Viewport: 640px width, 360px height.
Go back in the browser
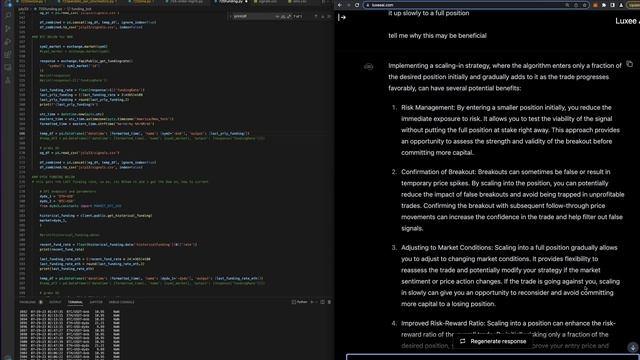(340, 5)
